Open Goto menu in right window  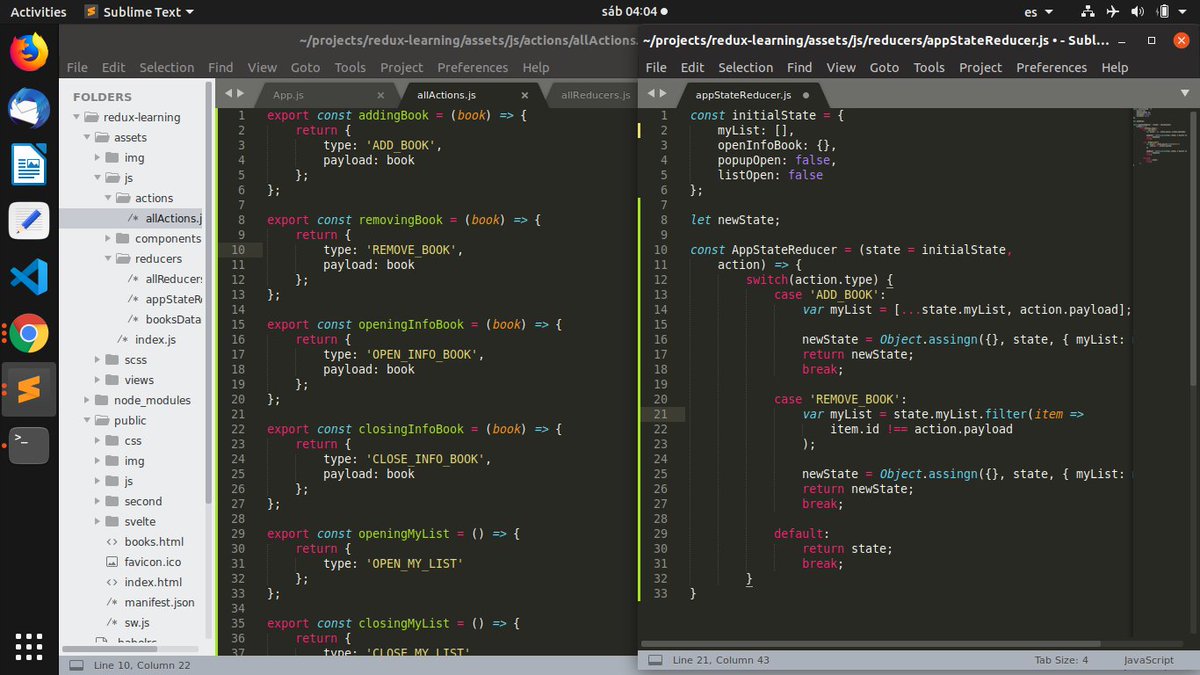[884, 67]
